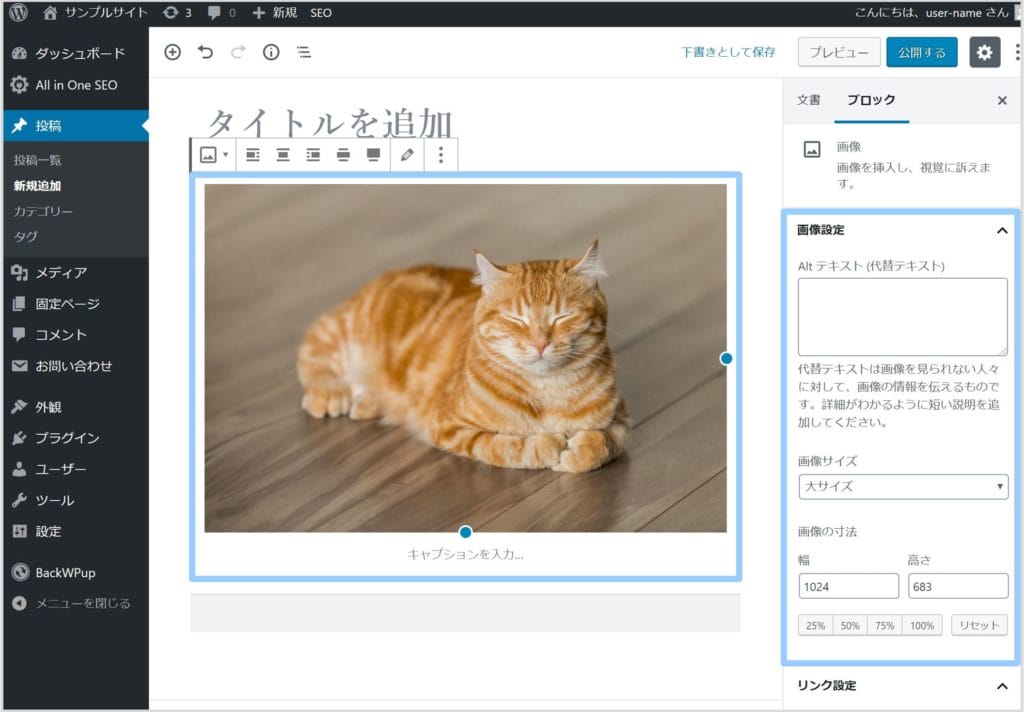Open block more options three-dot menu
The width and height of the screenshot is (1024, 712).
pyautogui.click(x=441, y=155)
